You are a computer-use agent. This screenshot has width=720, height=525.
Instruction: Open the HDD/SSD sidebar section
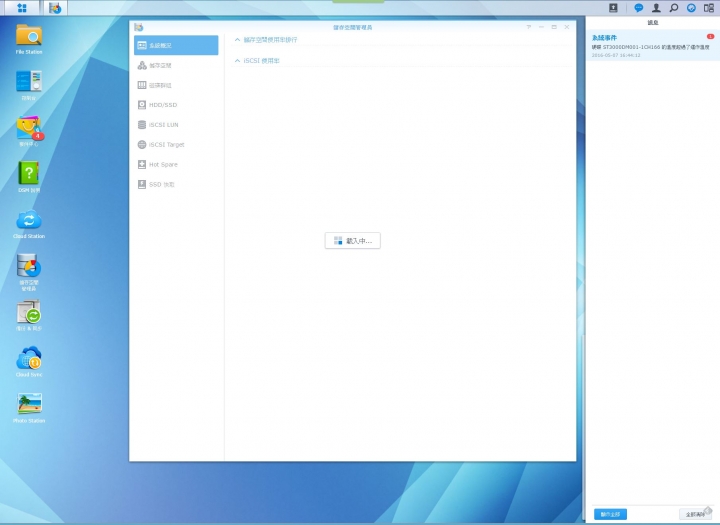(176, 105)
